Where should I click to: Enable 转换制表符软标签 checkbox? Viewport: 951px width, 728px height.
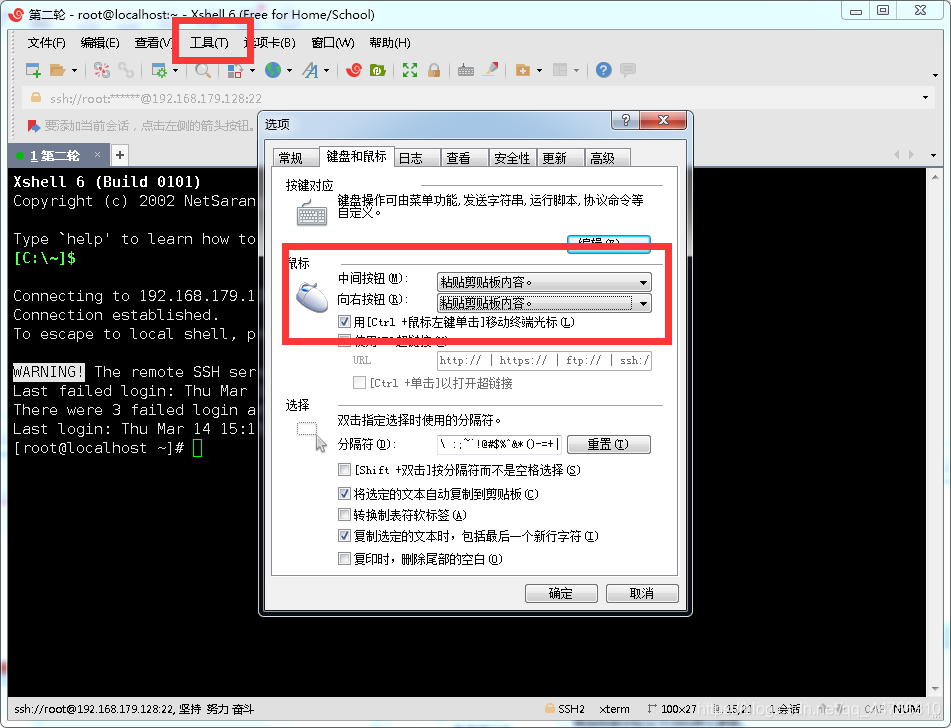click(344, 515)
